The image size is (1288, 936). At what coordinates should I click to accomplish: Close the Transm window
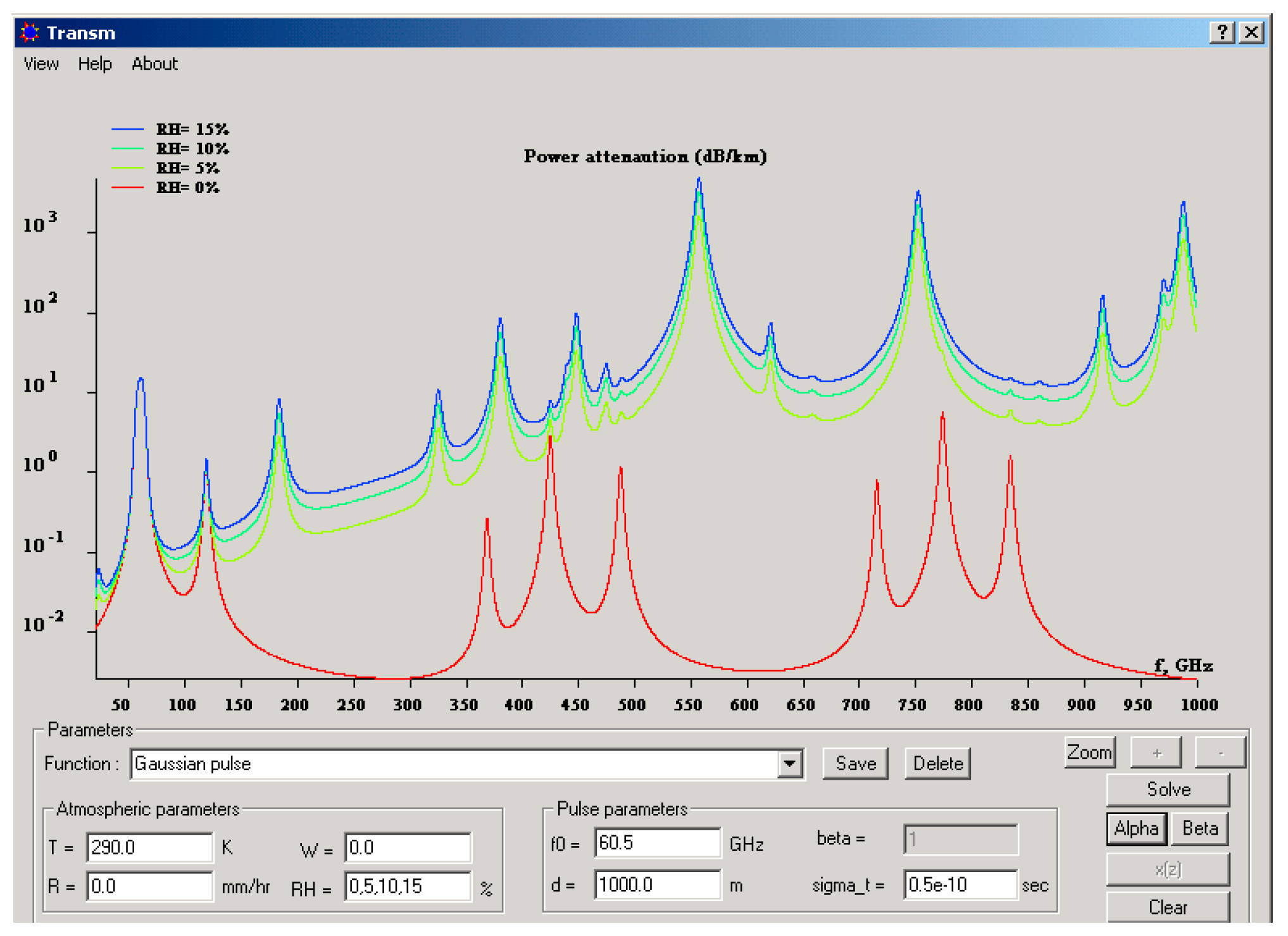tap(1251, 32)
